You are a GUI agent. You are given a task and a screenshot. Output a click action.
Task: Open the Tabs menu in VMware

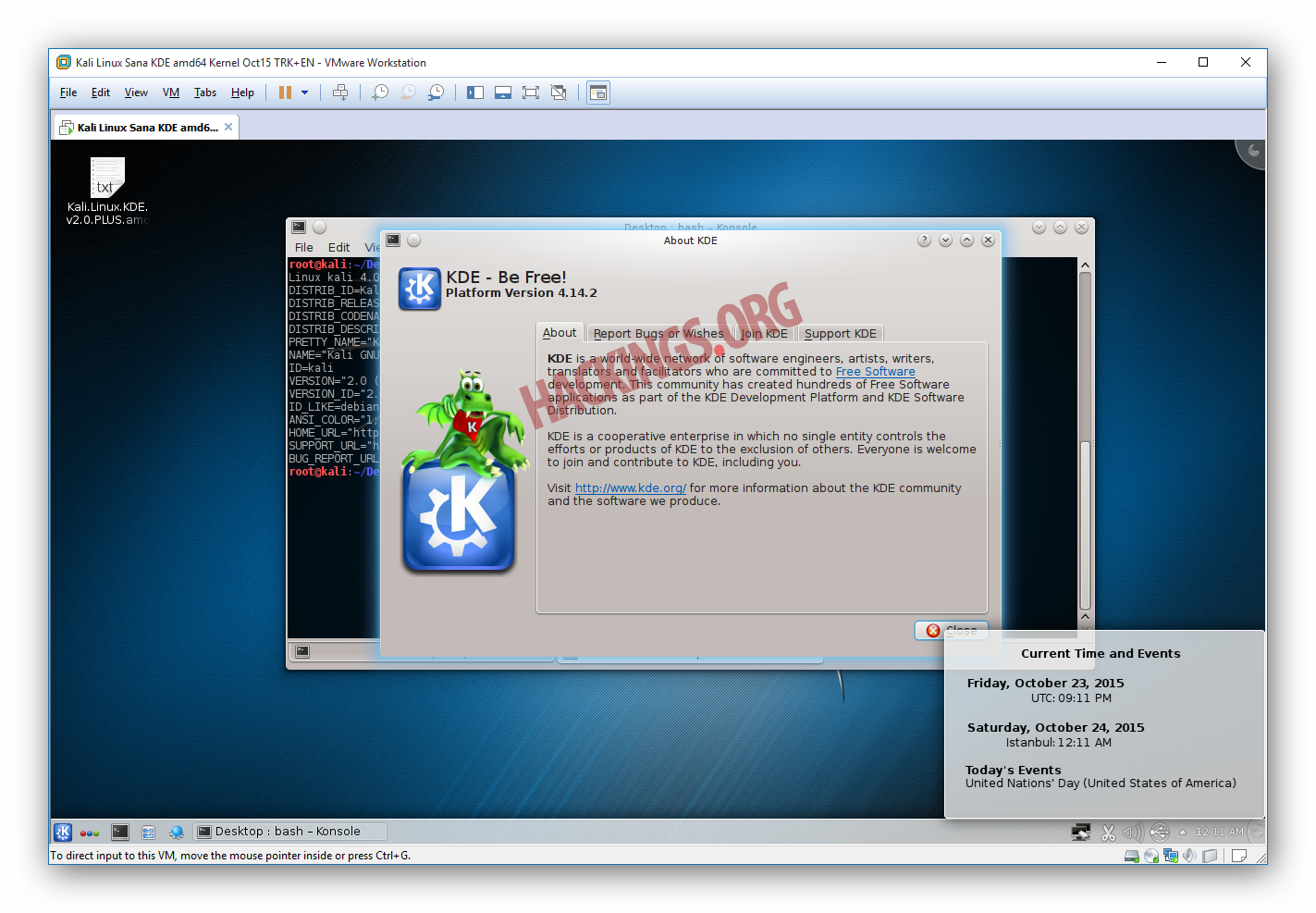205,93
